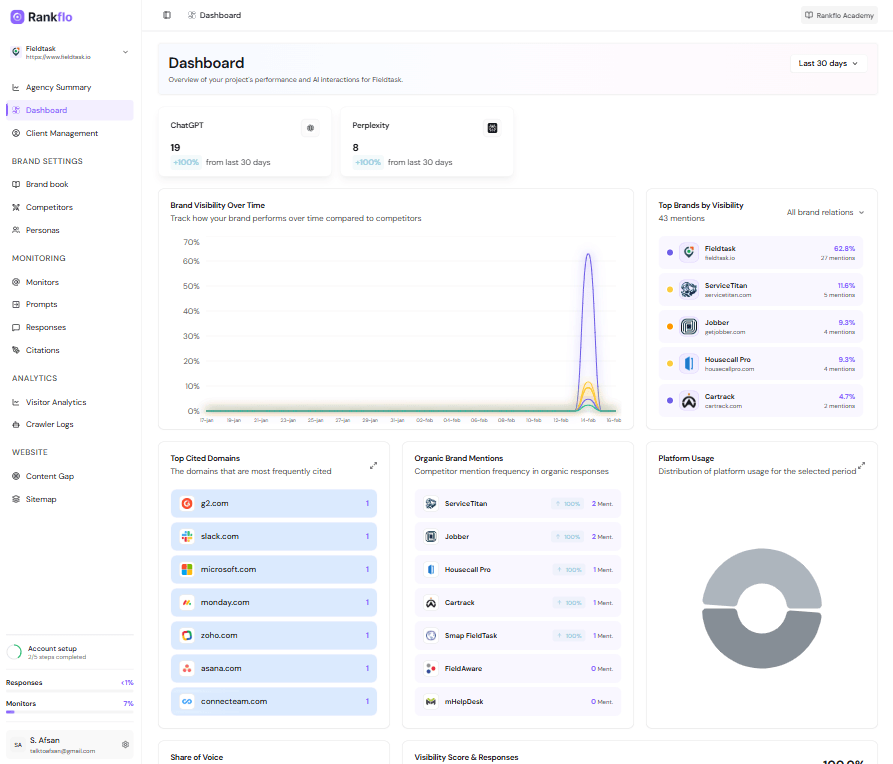Click the settings gear next to S. Afsan
This screenshot has width=893, height=764.
tap(125, 745)
